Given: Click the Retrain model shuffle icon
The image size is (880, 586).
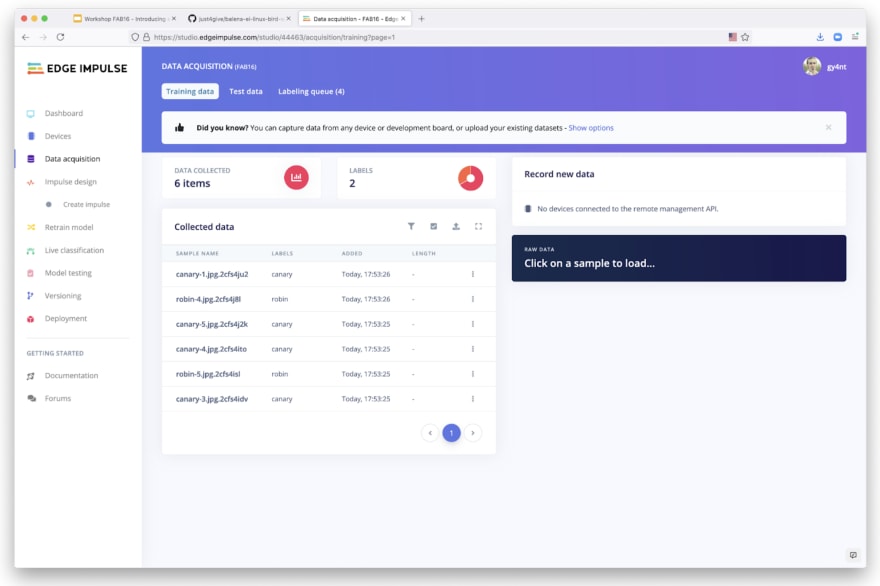Looking at the screenshot, I should pyautogui.click(x=31, y=227).
